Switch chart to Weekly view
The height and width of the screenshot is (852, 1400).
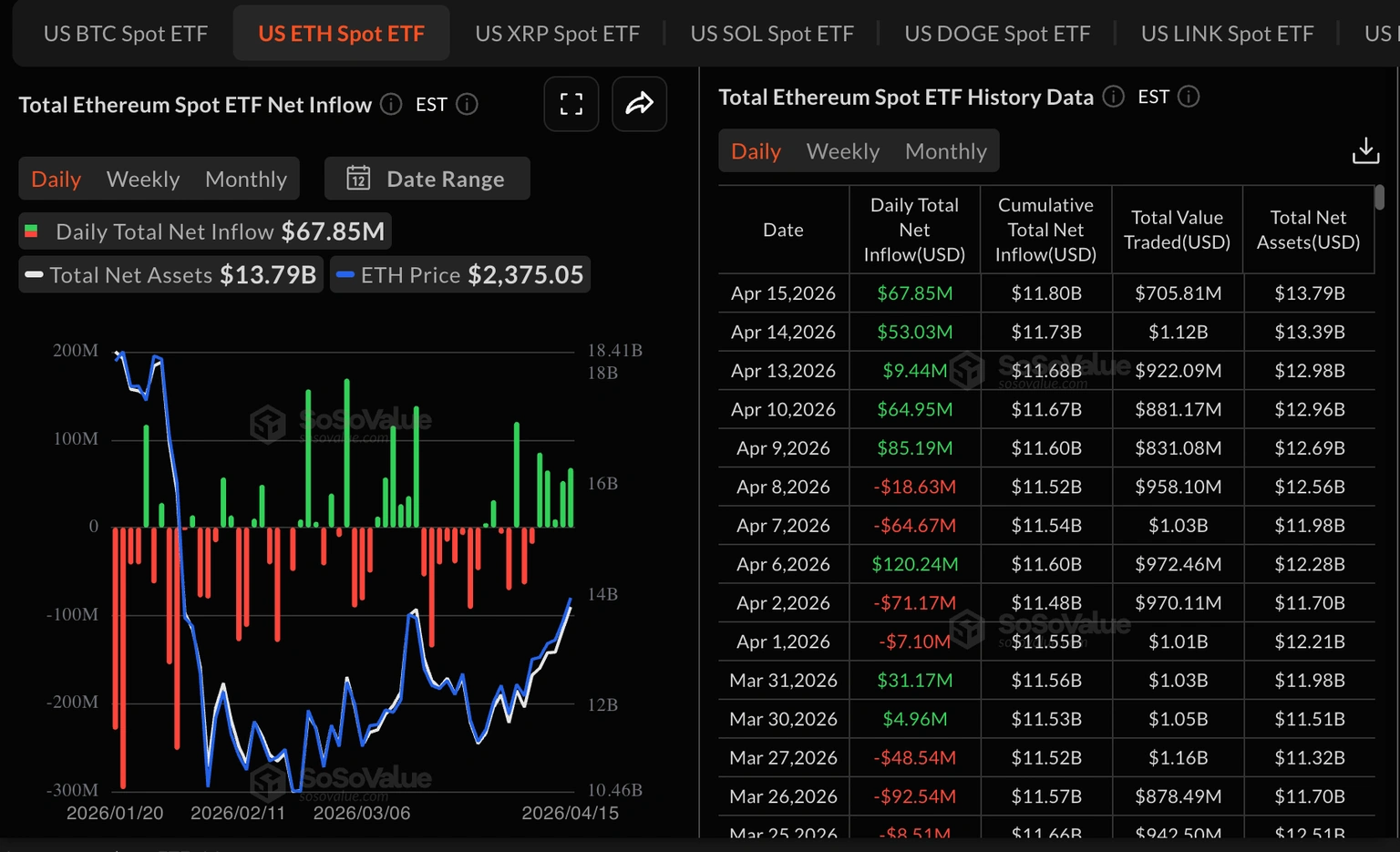[143, 179]
